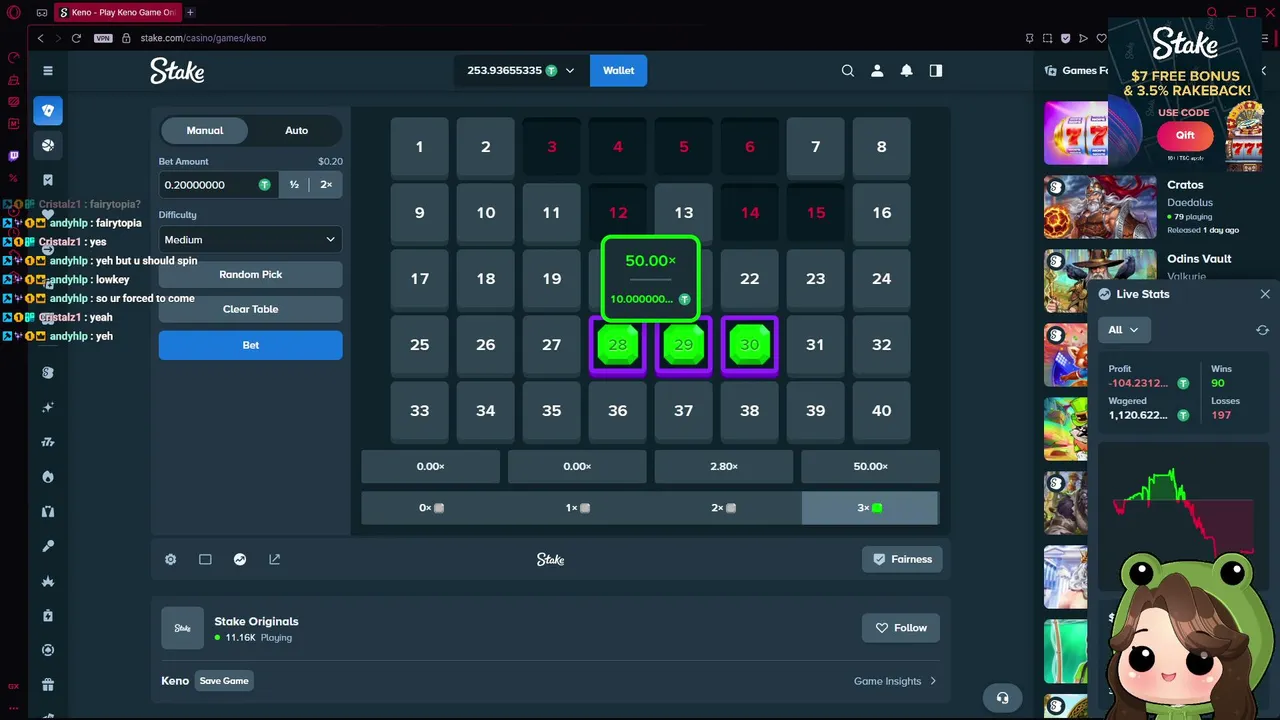Toggle the side panel layout icon
This screenshot has width=1280, height=720.
(x=936, y=71)
